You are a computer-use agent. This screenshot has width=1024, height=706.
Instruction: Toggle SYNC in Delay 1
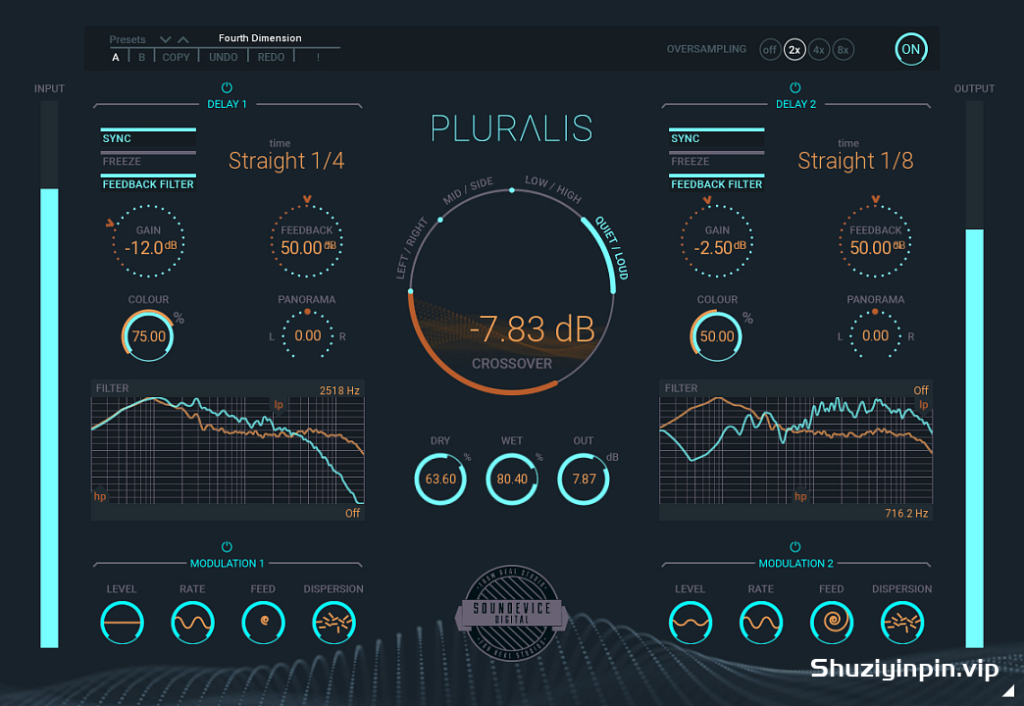click(x=148, y=138)
